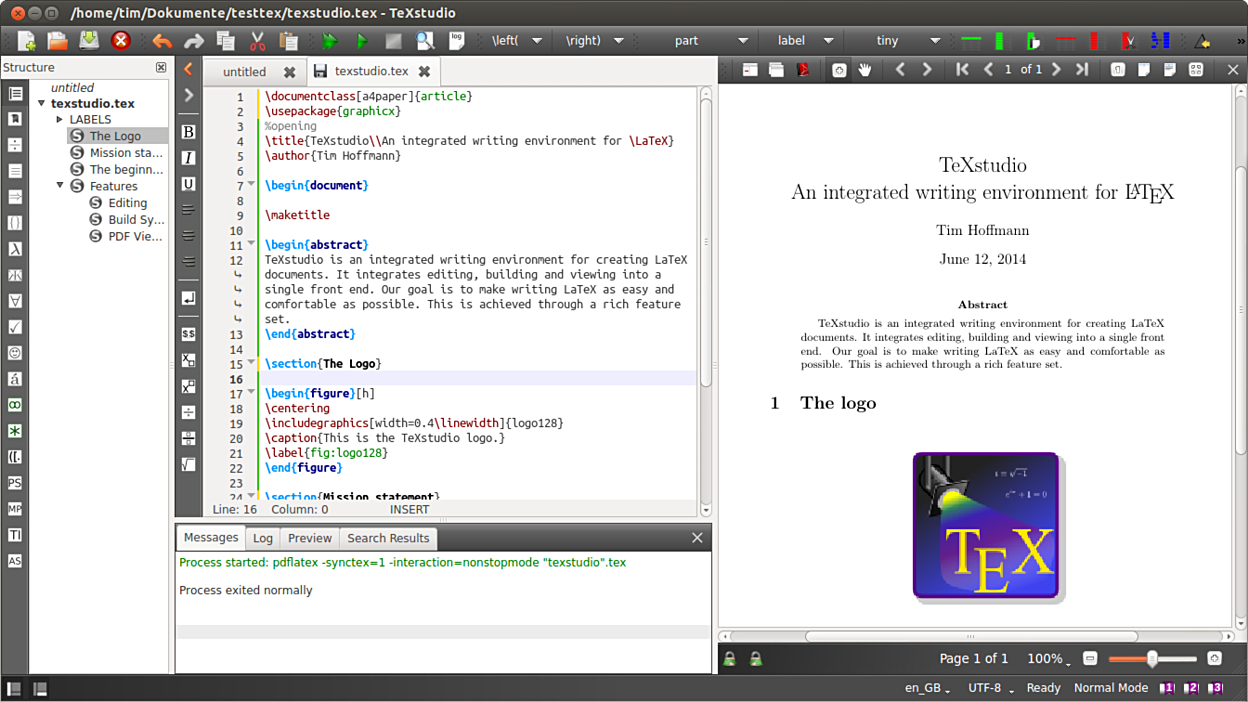Click the Build & View double-arrow icon
Viewport: 1248px width, 702px height.
coord(330,41)
